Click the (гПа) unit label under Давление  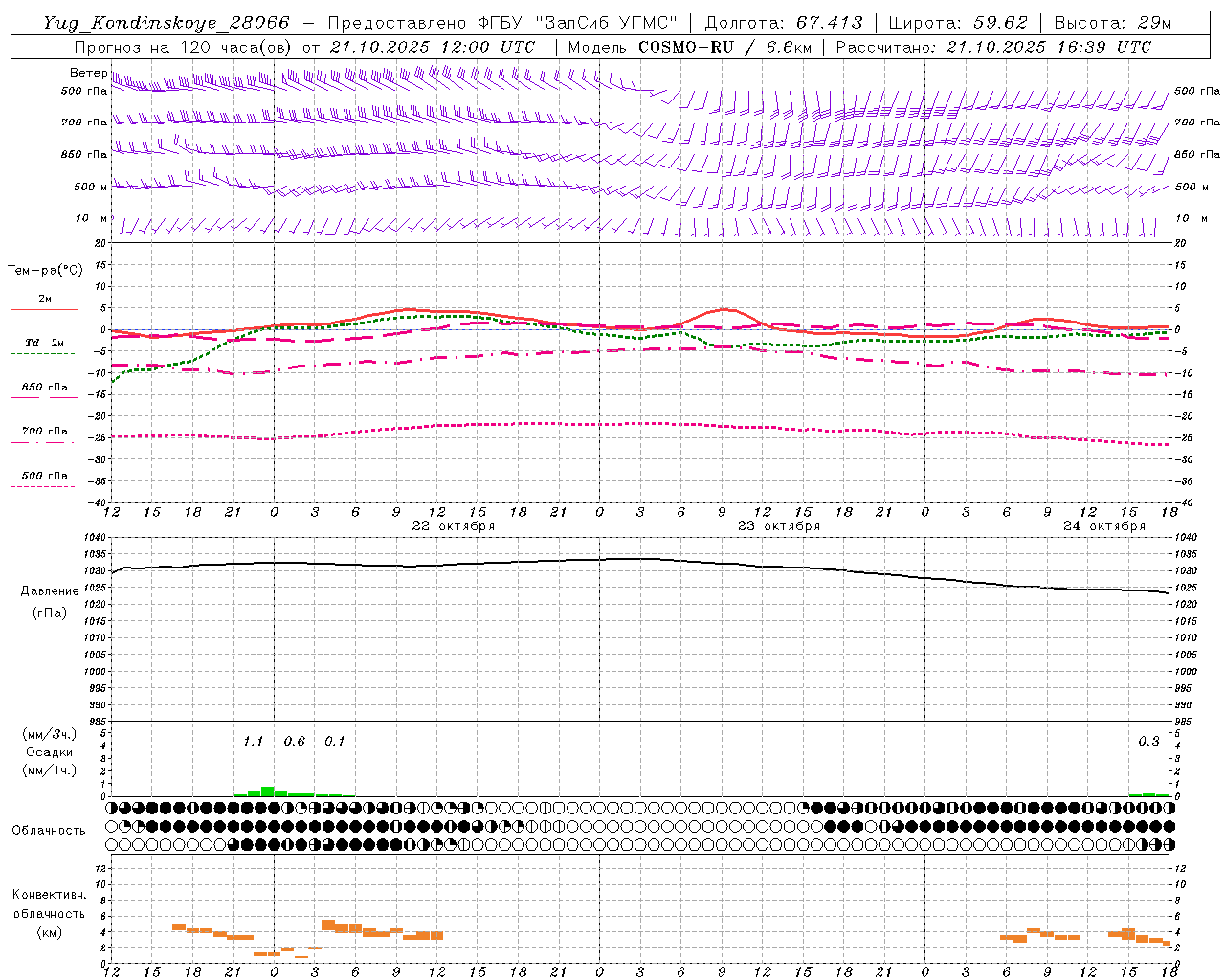50,613
